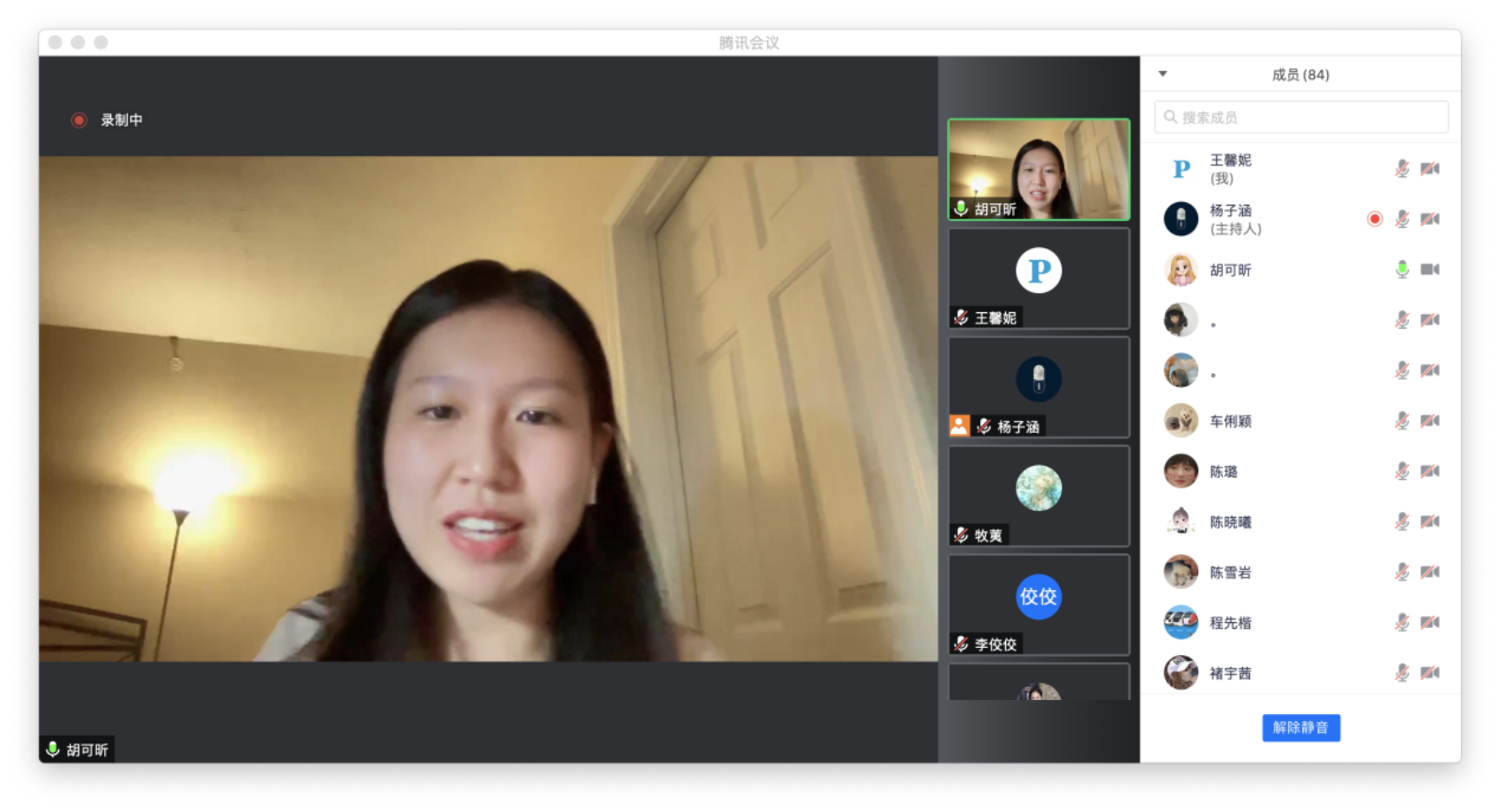1500x812 pixels.
Task: Toggle camera-off icon for 陈璐
Action: point(1430,471)
